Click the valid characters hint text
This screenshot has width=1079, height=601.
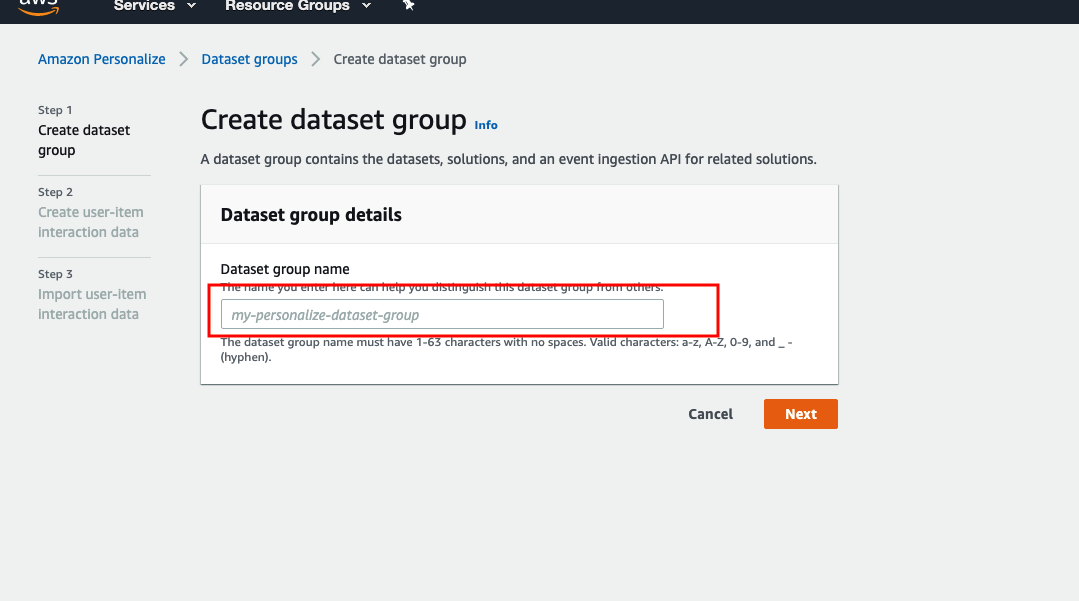coord(506,350)
